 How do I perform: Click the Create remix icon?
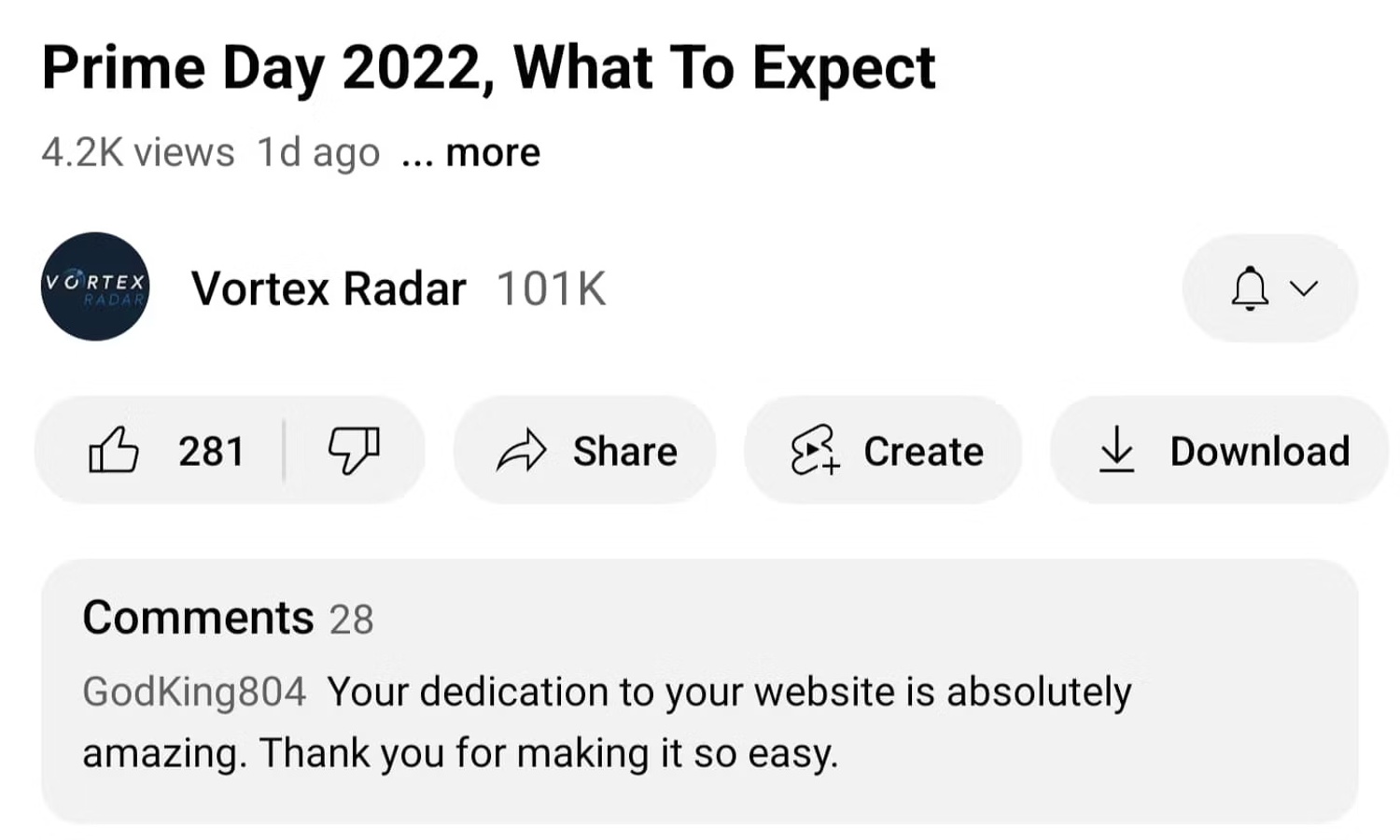(815, 451)
